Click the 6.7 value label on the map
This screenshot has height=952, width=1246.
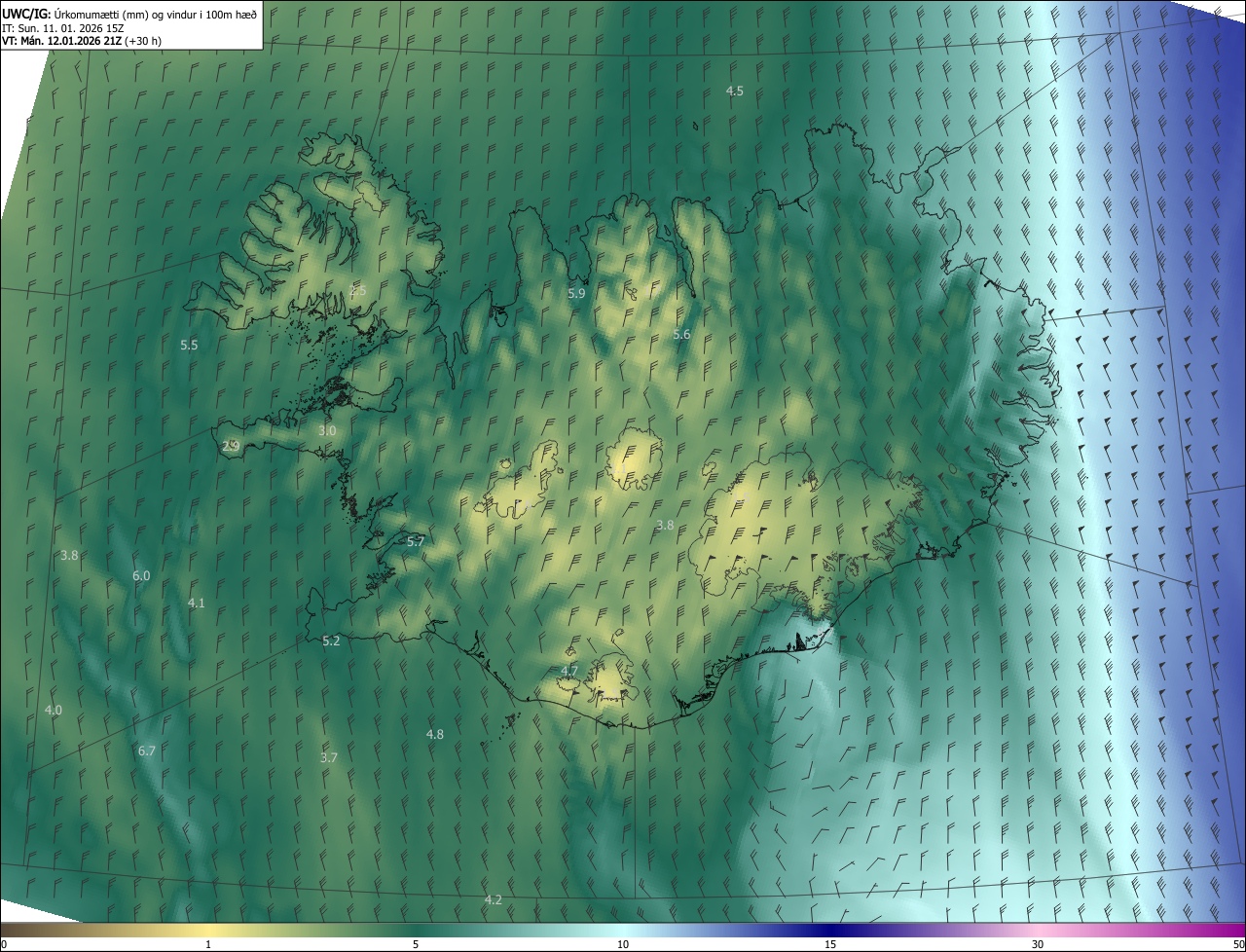(x=147, y=751)
